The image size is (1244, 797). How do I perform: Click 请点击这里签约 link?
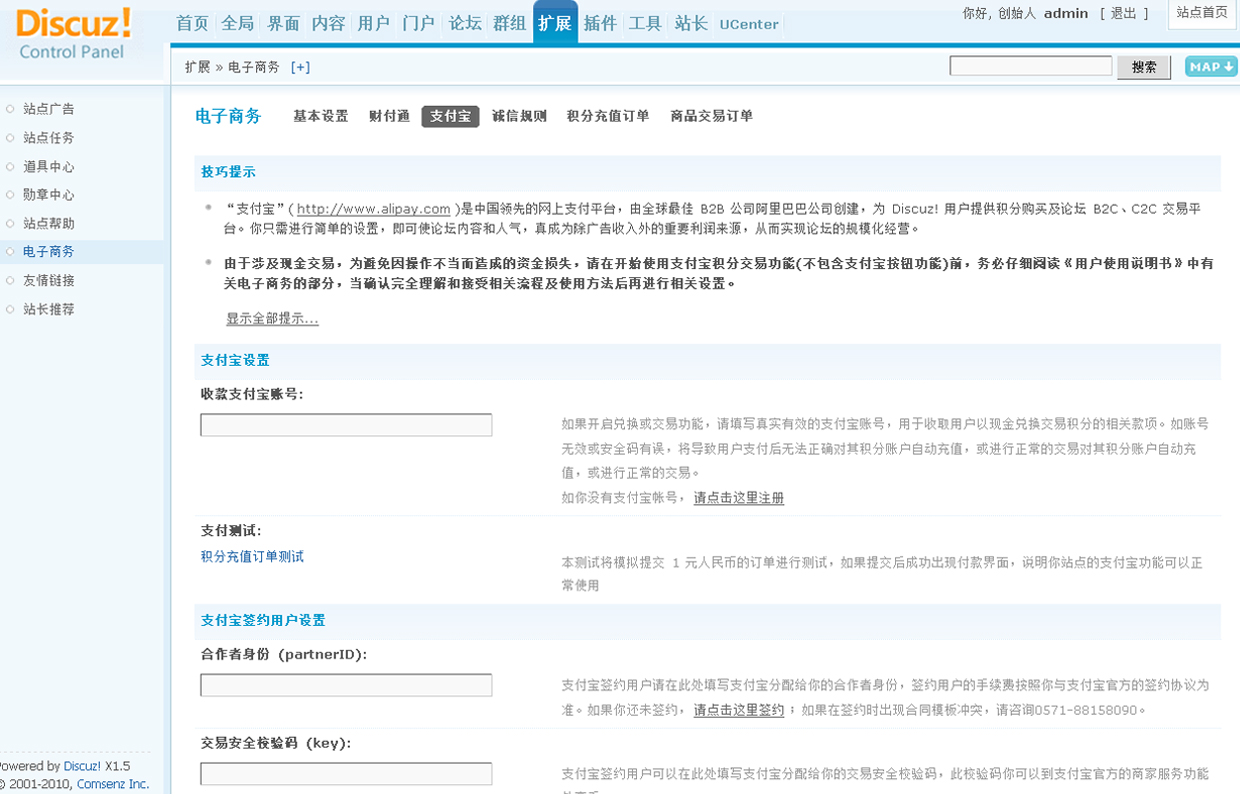tap(739, 711)
